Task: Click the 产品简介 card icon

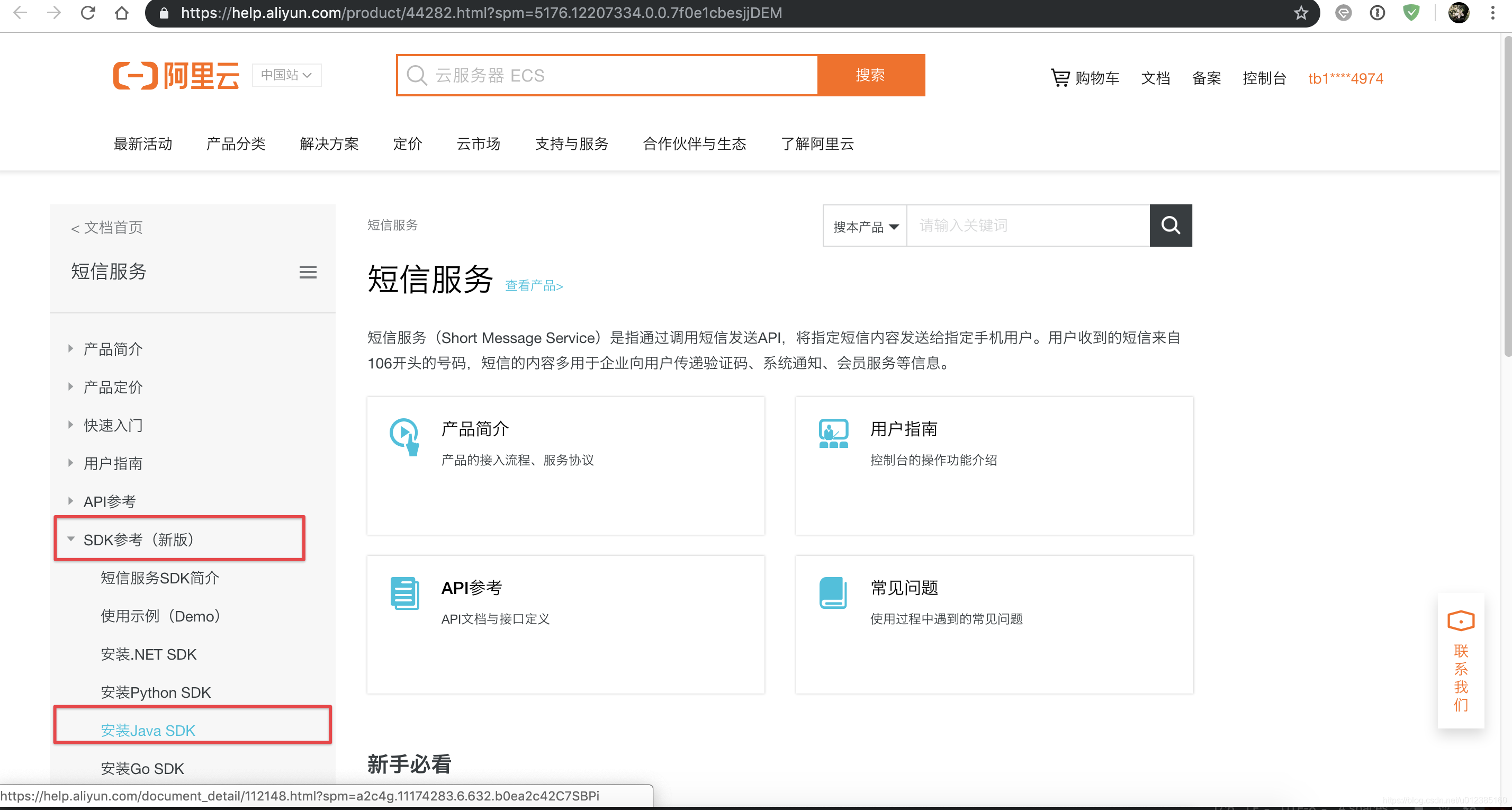Action: [x=404, y=436]
